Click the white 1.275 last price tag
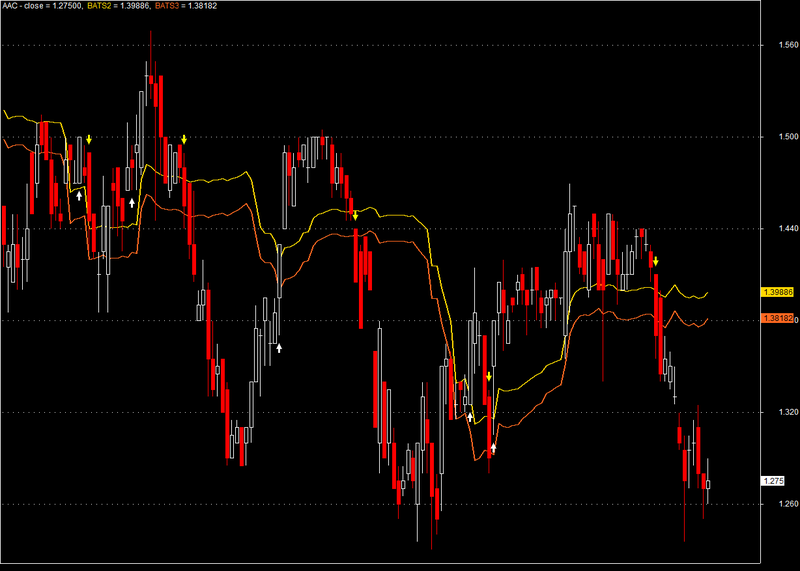 [x=772, y=481]
